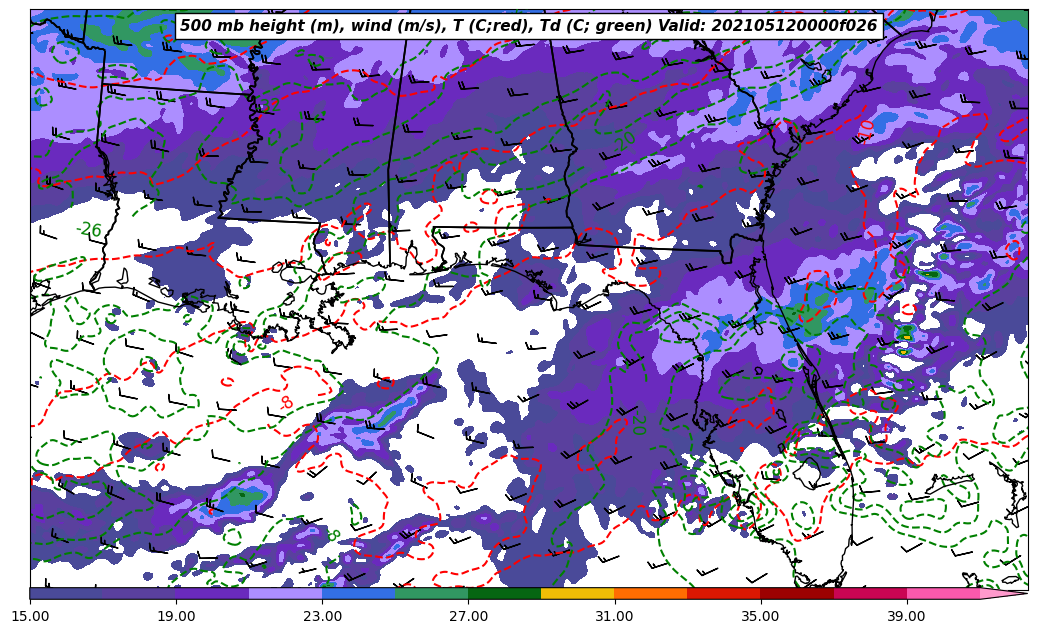The image size is (1037, 633).
Task: Click the dark green colorbar segment
Action: [x=504, y=594]
